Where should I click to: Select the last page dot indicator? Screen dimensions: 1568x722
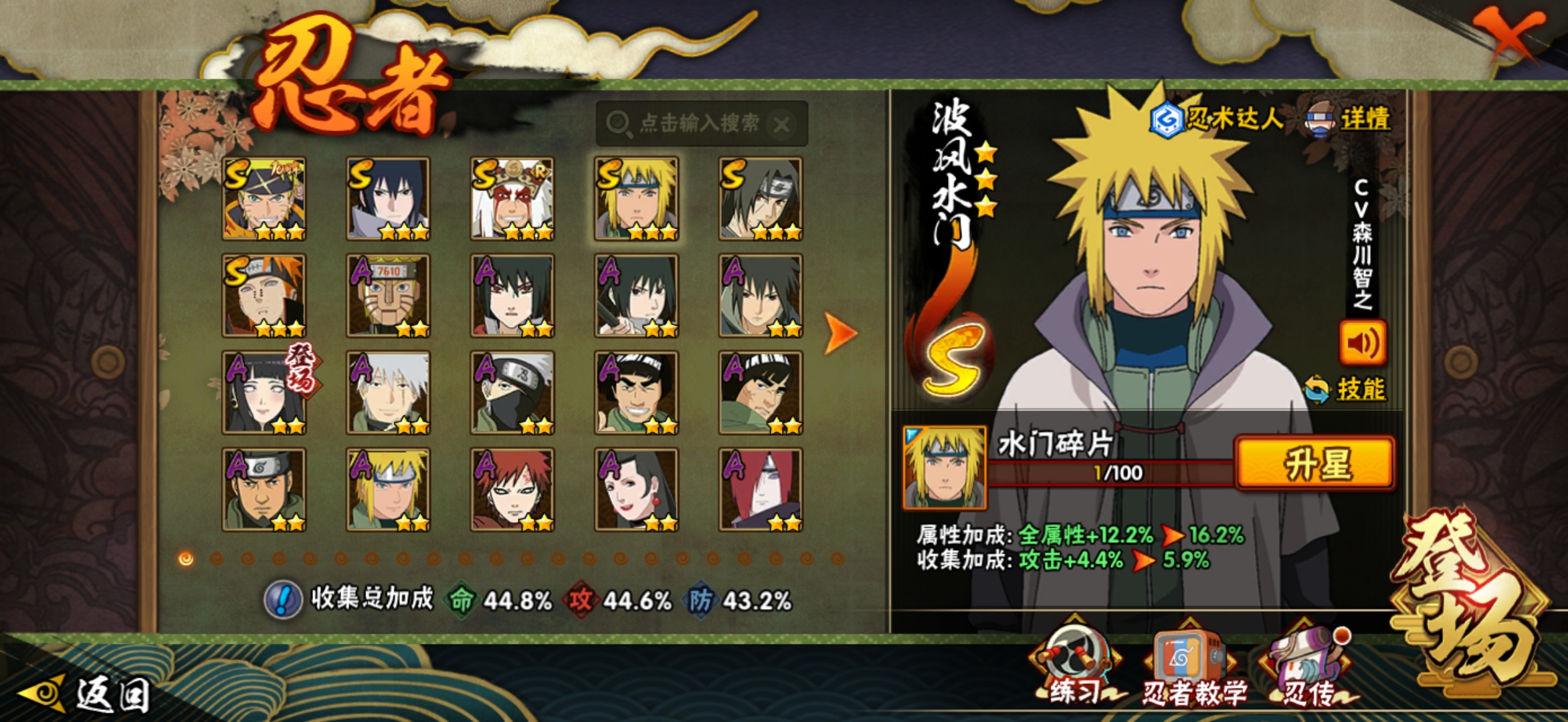coord(837,558)
